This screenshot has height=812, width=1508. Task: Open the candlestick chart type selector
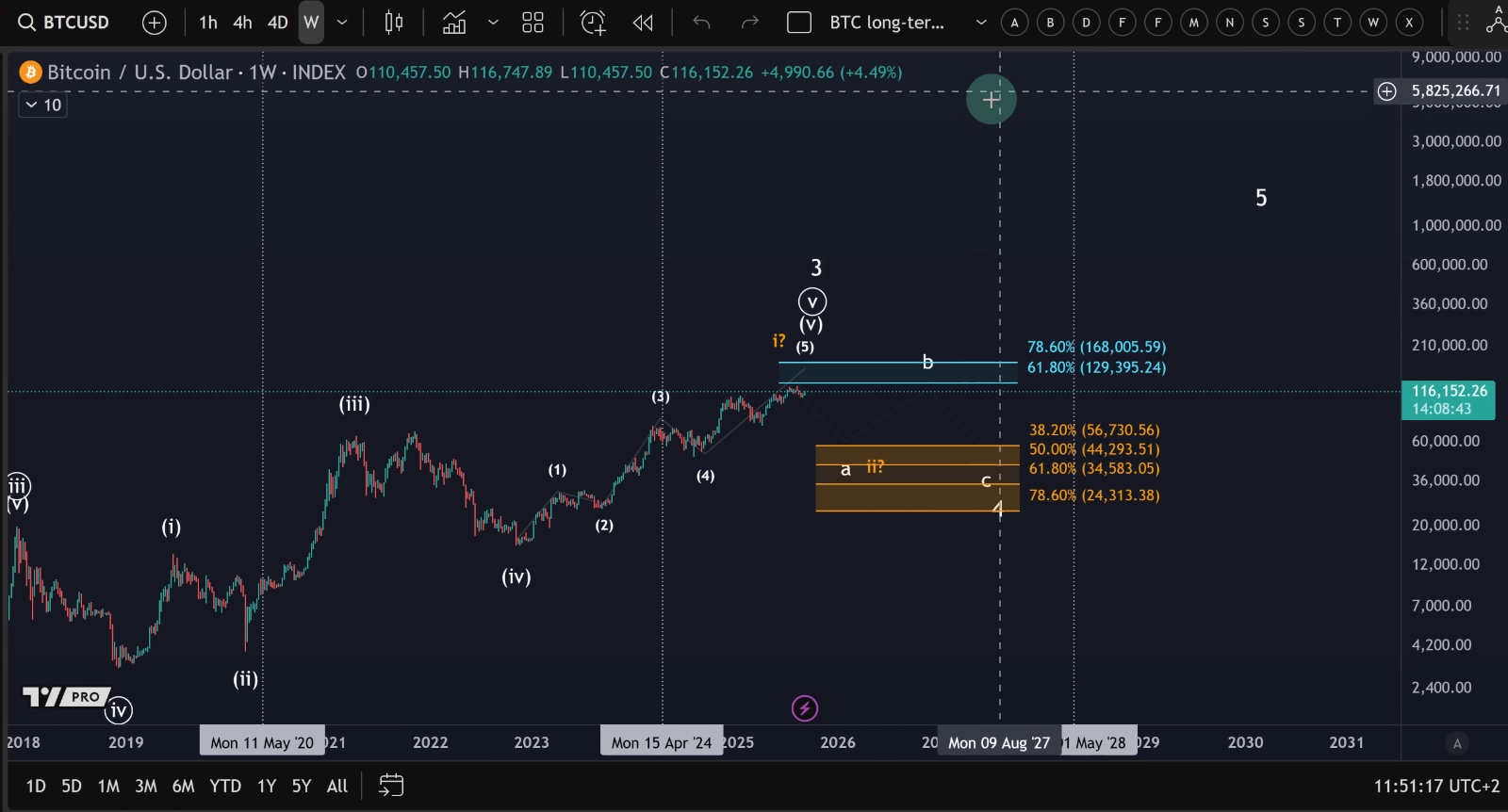click(394, 23)
